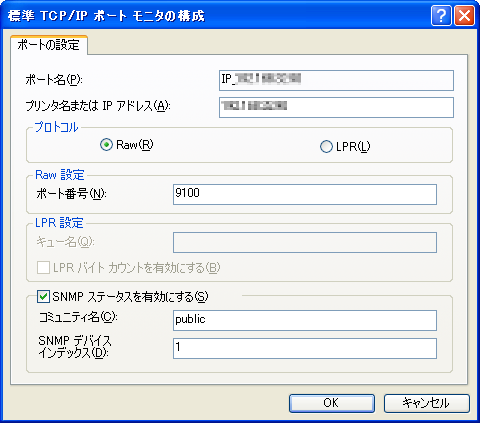The width and height of the screenshot is (480, 423).
Task: Click the キュー名(Q) input field
Action: click(x=305, y=242)
